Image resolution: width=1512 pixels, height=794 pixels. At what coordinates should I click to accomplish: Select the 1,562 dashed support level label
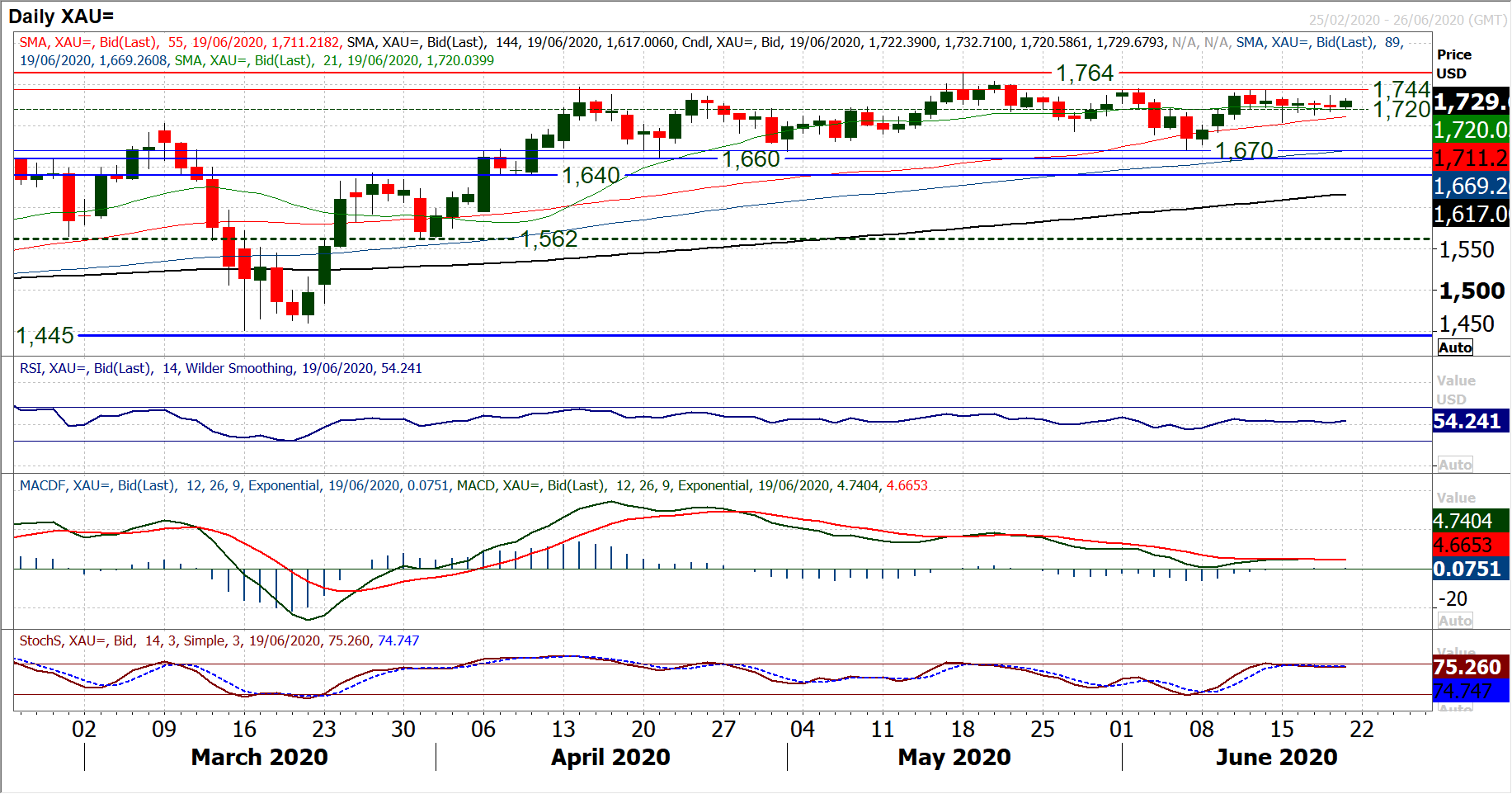(549, 239)
